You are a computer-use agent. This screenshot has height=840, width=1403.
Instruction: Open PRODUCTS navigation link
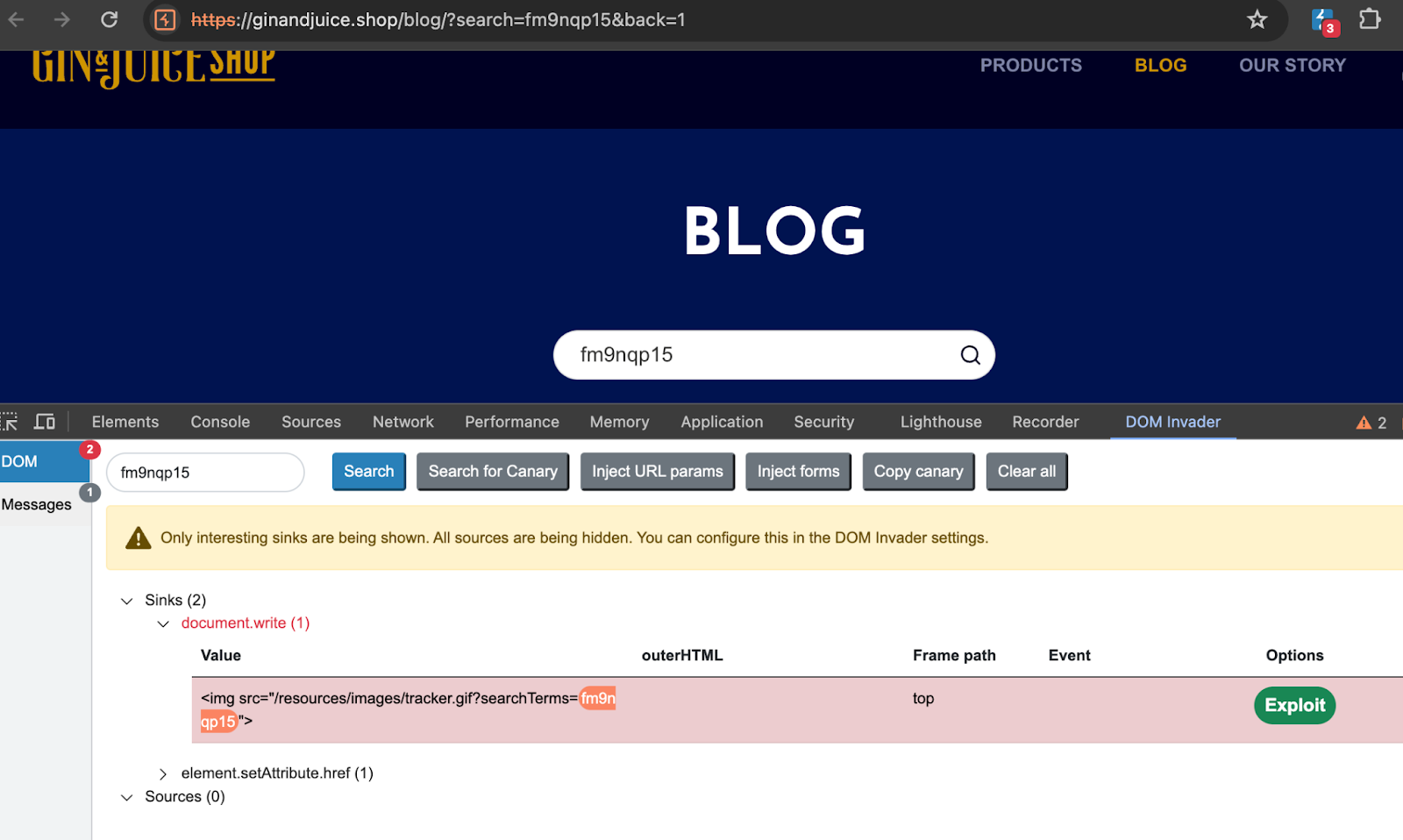1031,65
